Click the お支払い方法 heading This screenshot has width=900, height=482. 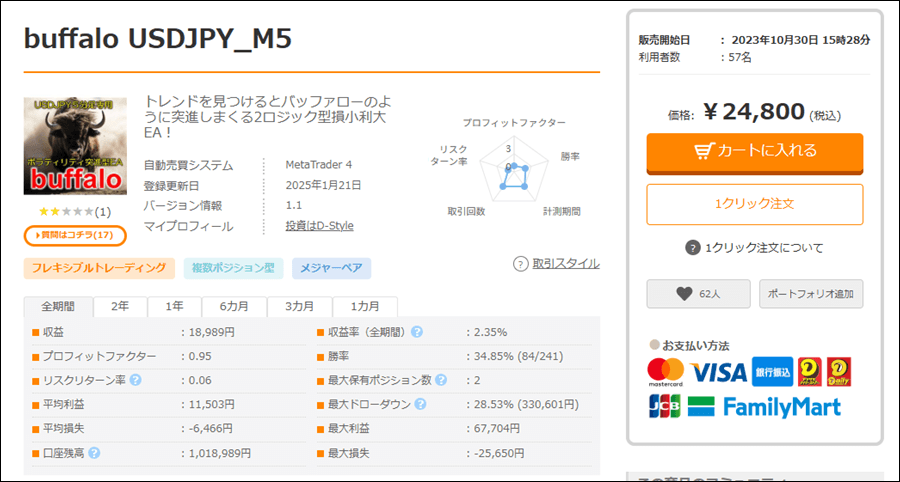coord(696,345)
